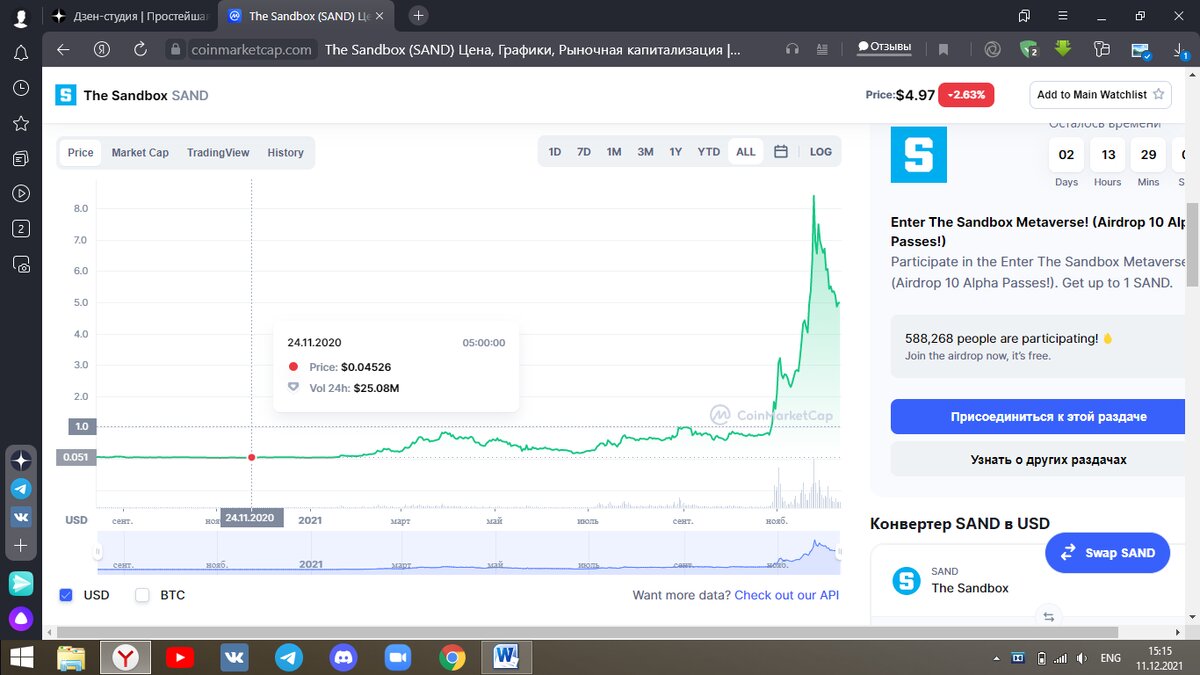The image size is (1200, 675).
Task: Open notifications bell in the sidebar
Action: [x=20, y=53]
